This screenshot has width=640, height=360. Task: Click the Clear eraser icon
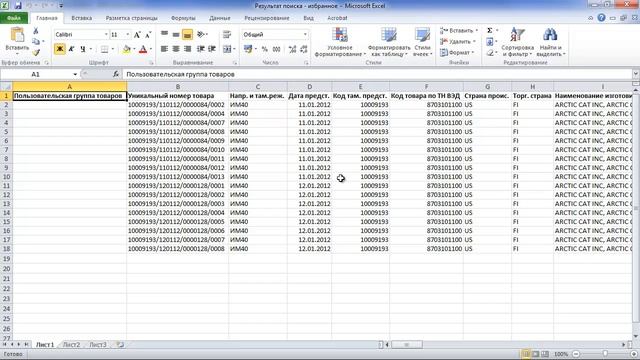pyautogui.click(x=490, y=53)
